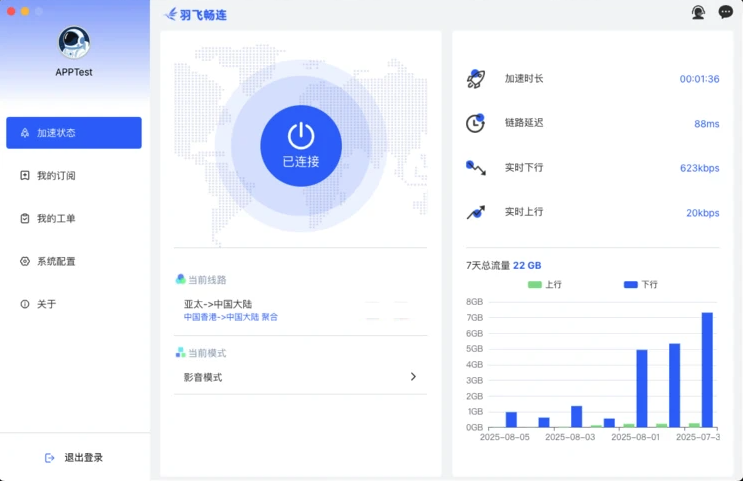Toggle 上行 series in chart legend

click(x=545, y=285)
